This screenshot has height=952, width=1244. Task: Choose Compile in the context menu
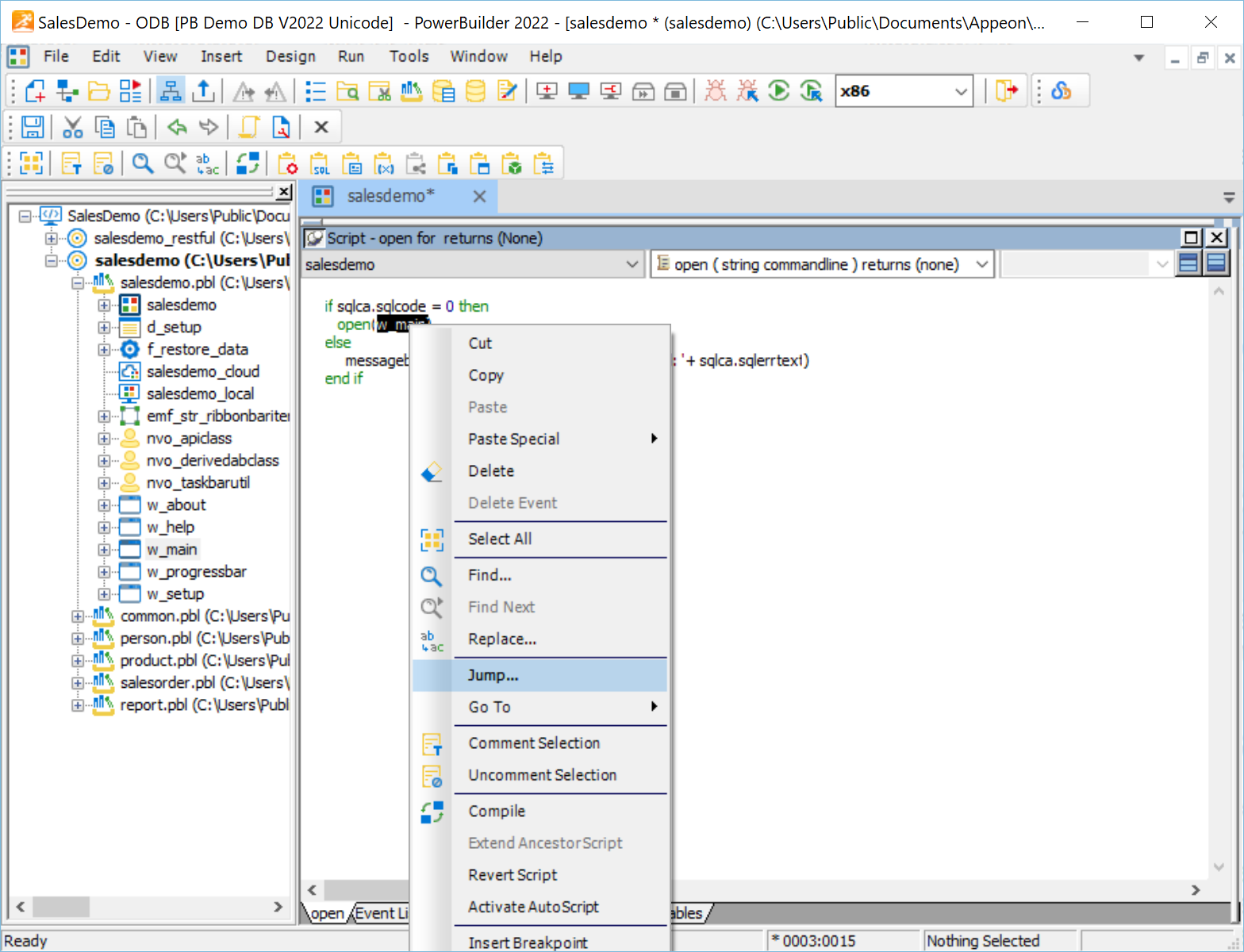(x=540, y=811)
